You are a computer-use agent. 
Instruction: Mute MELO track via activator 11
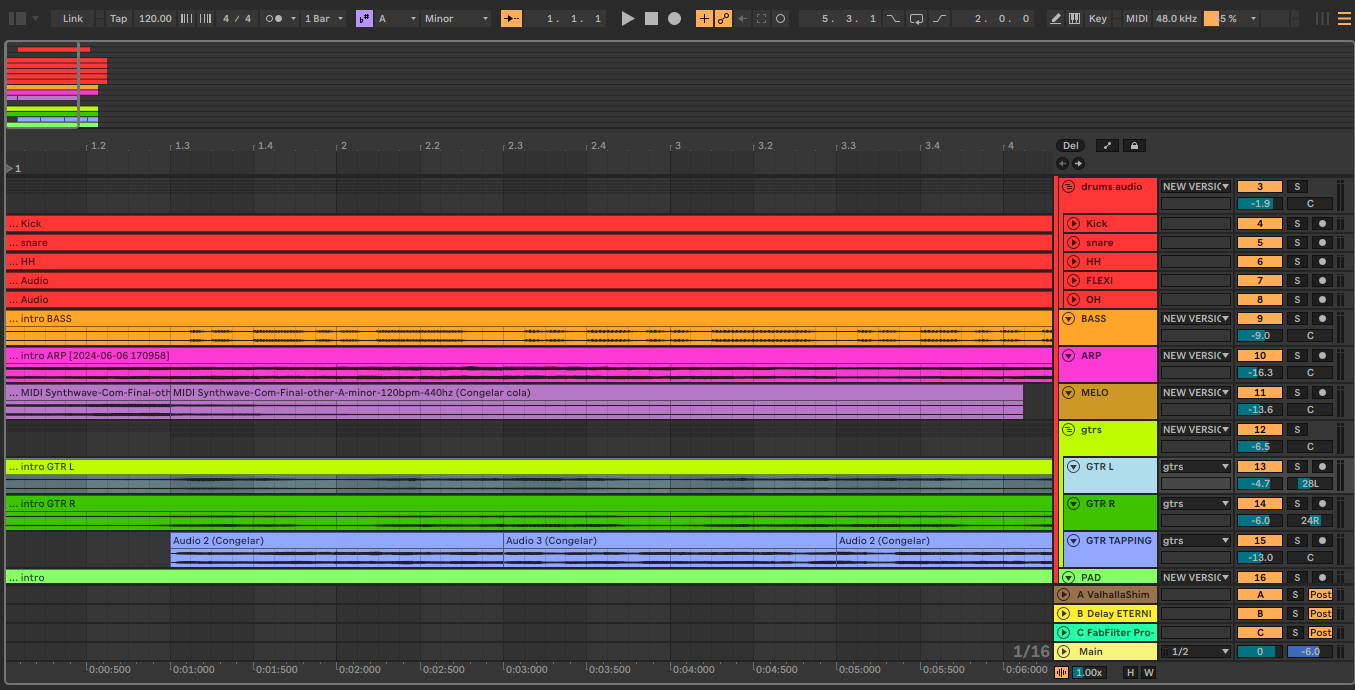[1260, 393]
